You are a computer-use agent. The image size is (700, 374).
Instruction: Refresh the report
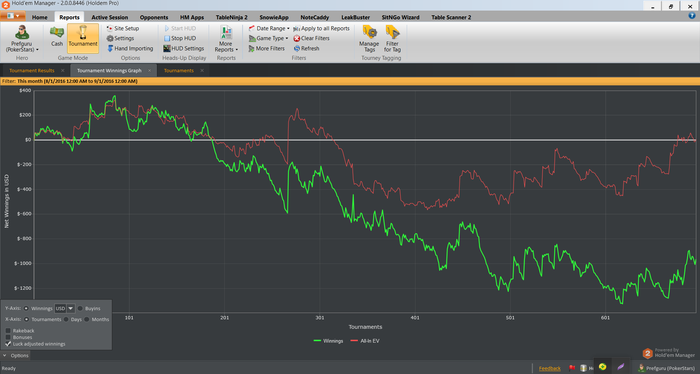click(306, 48)
